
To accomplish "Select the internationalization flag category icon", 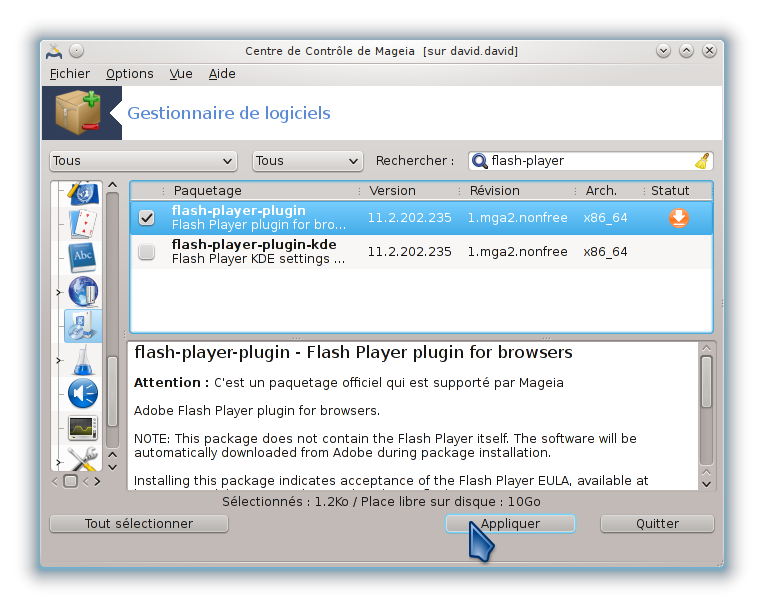I will coord(83,193).
